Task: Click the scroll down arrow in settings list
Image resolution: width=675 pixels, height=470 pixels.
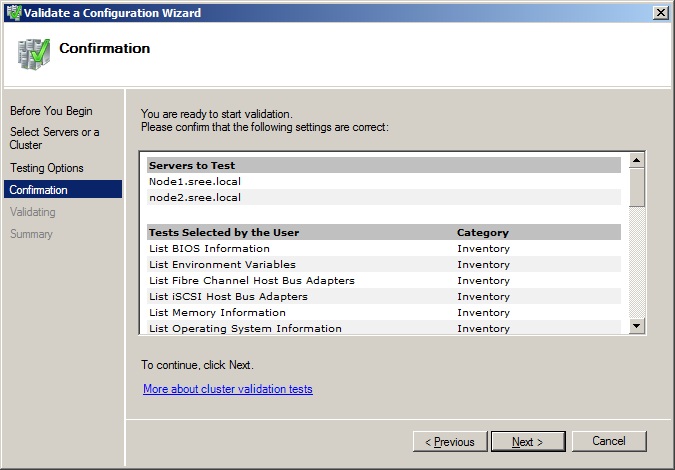Action: [x=637, y=325]
